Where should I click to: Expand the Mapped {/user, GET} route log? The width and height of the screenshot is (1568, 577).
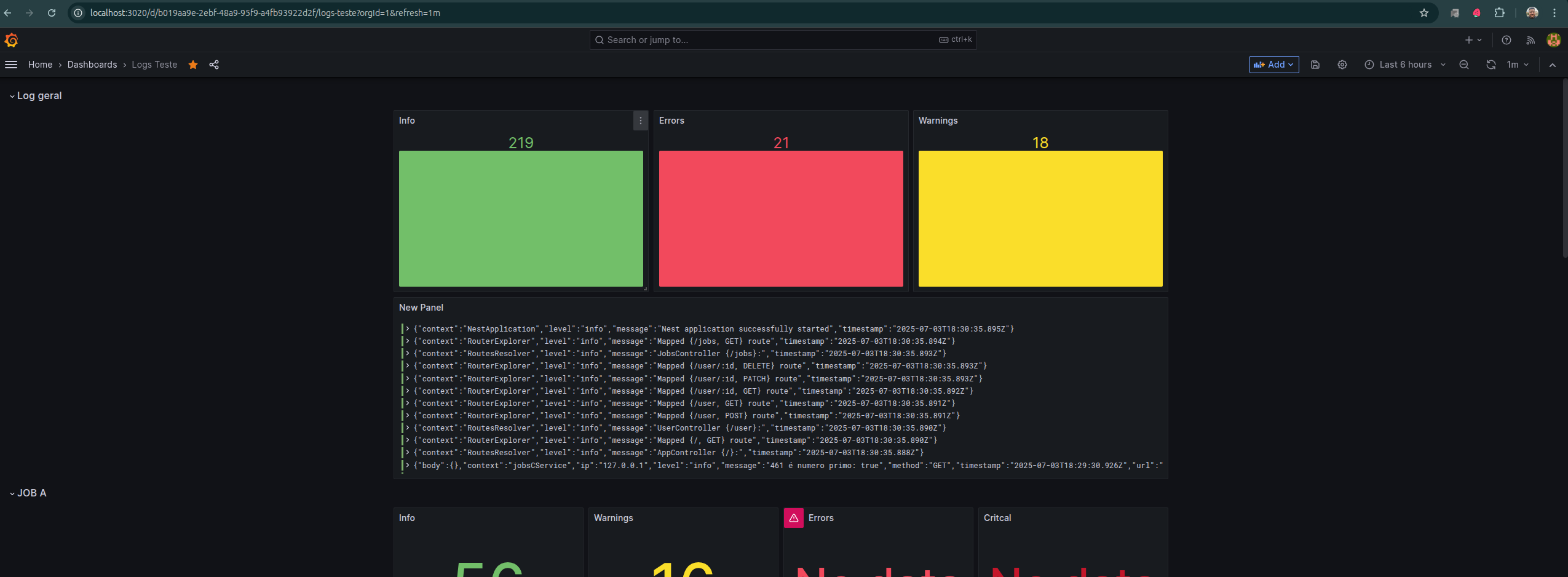point(407,404)
